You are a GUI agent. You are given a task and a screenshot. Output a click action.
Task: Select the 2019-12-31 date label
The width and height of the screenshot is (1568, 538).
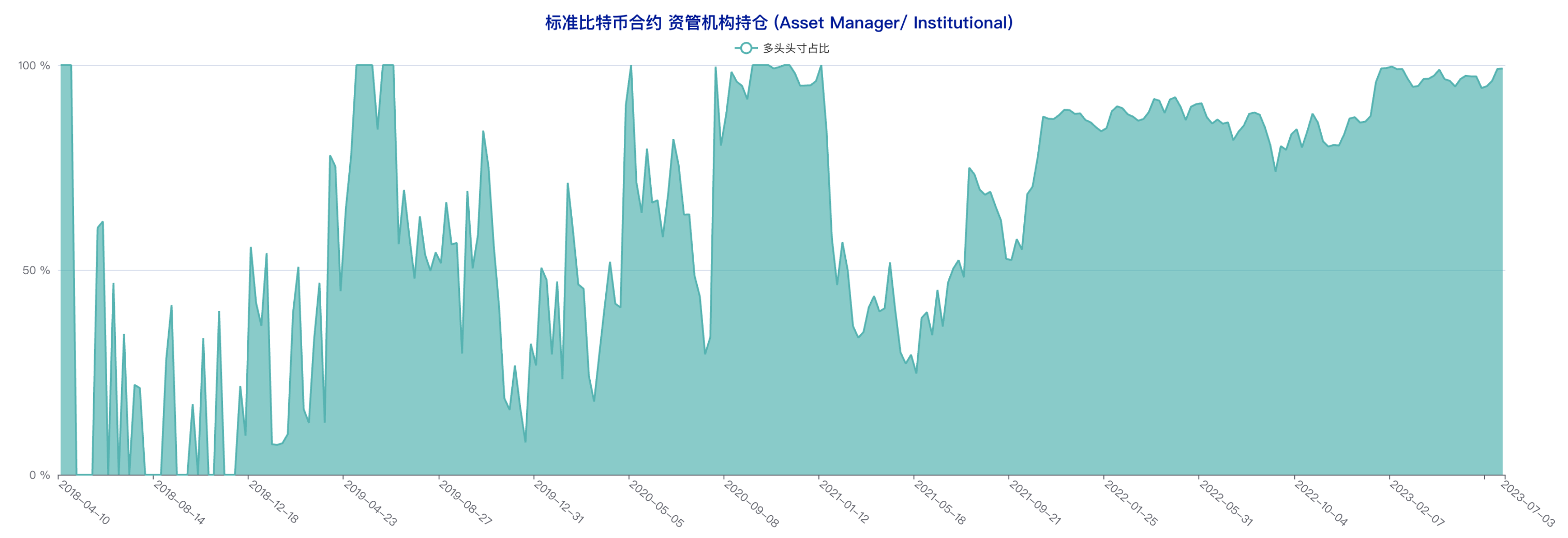point(559,503)
